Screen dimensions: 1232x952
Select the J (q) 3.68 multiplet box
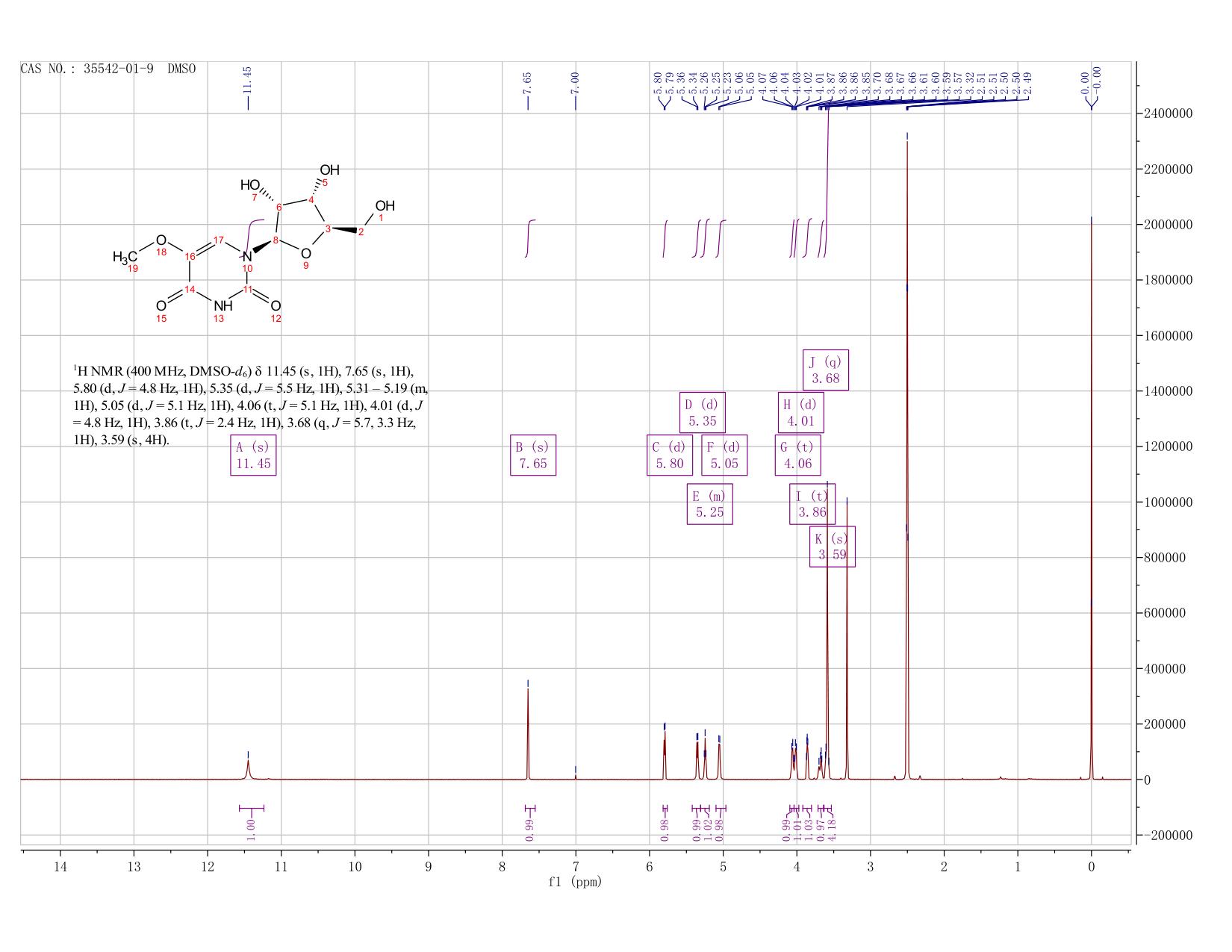(x=826, y=370)
